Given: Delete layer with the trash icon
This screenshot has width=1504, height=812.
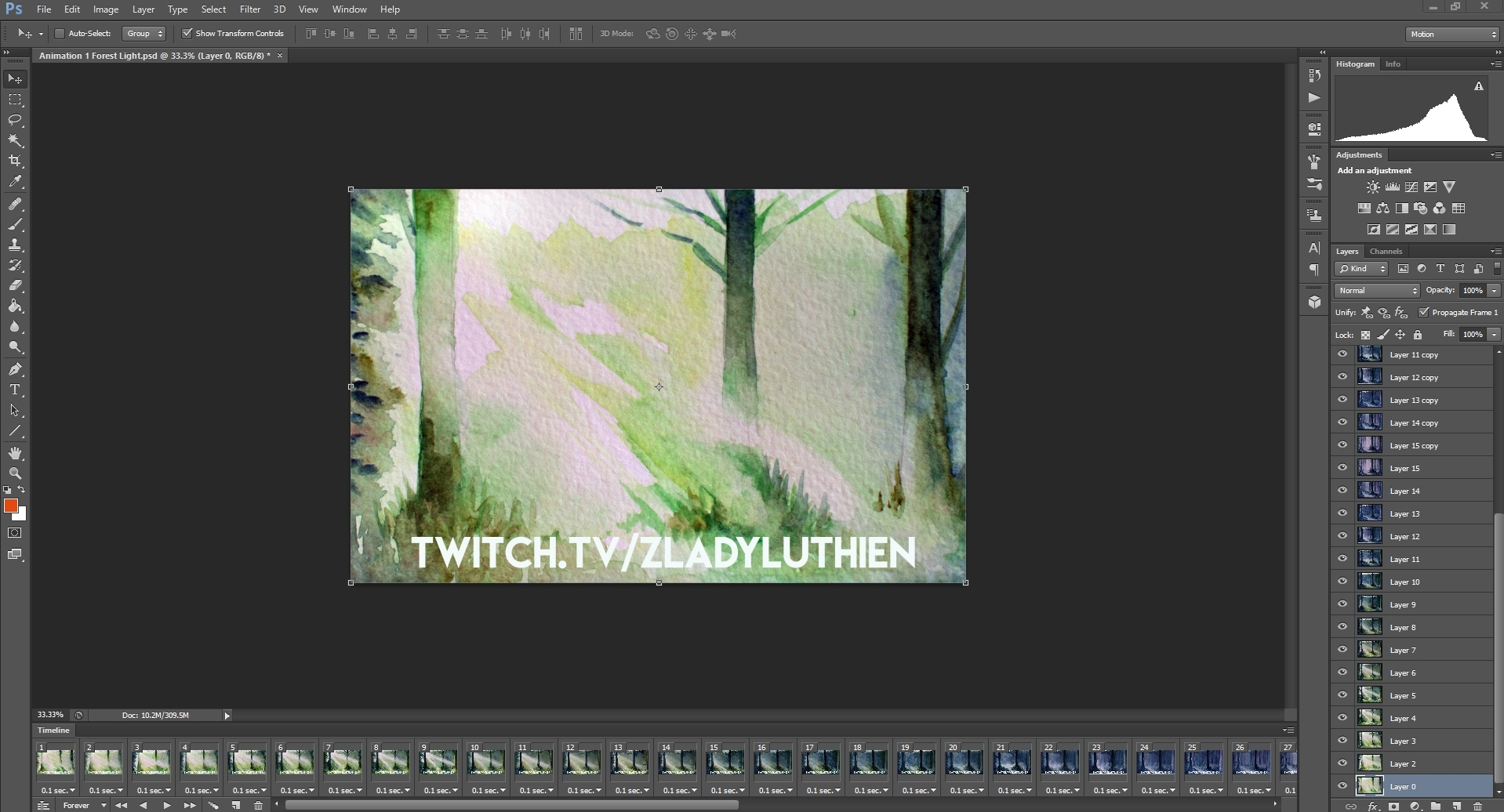Looking at the screenshot, I should pyautogui.click(x=1478, y=807).
